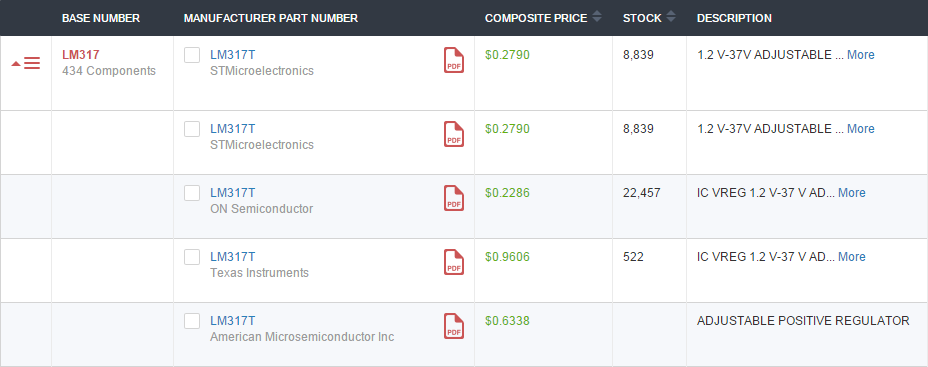
Task: Select the American Microsemiconductor Inc manufacturer name
Action: tap(302, 337)
